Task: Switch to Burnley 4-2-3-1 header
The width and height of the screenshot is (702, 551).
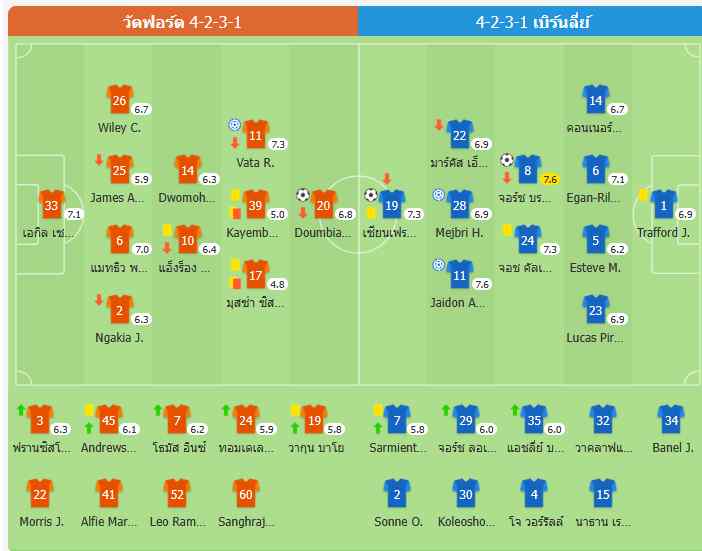Action: [x=530, y=20]
